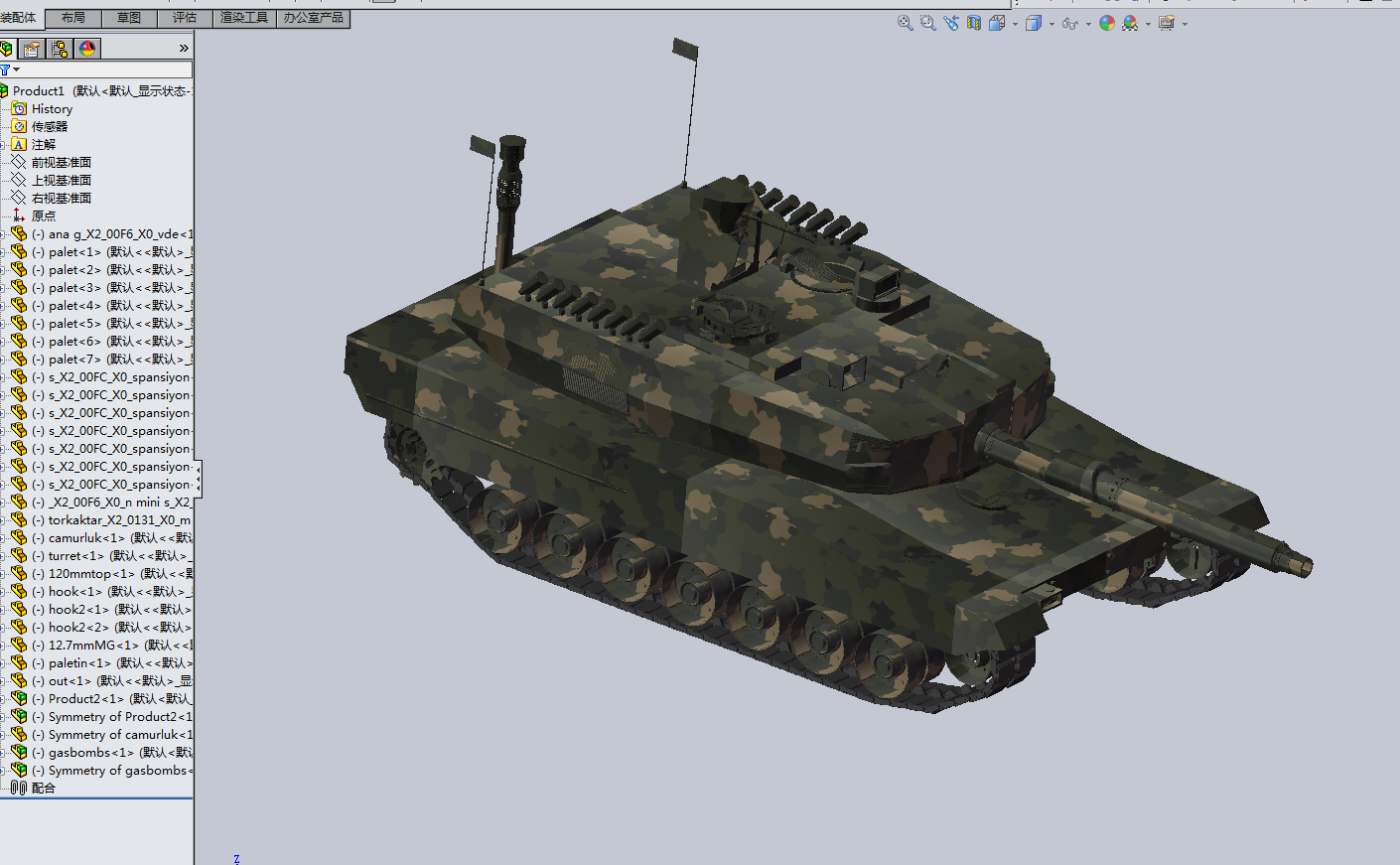
Task: Select the 12.7mmMG<1> component
Action: (101, 646)
